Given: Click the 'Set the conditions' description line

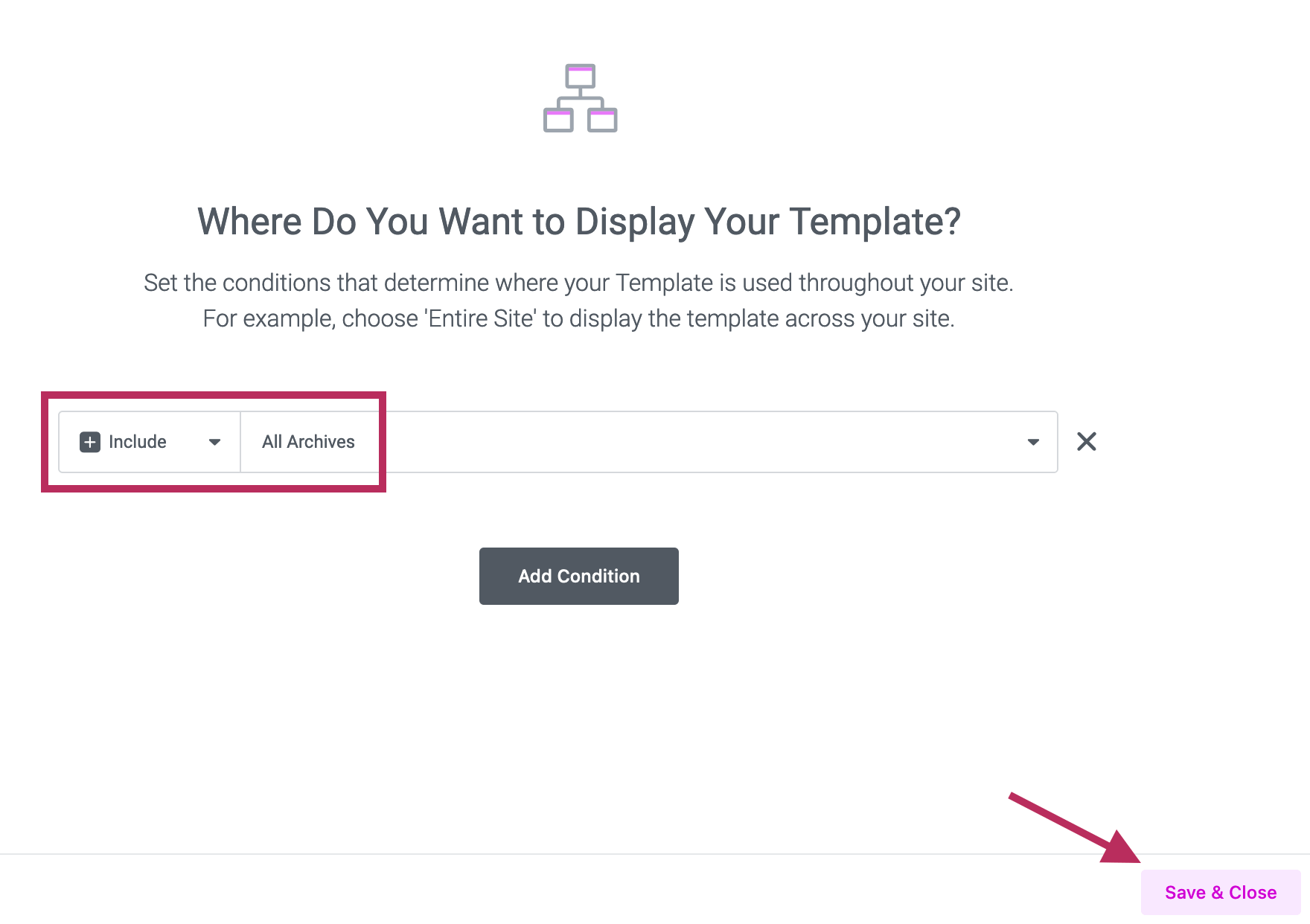Looking at the screenshot, I should (578, 283).
